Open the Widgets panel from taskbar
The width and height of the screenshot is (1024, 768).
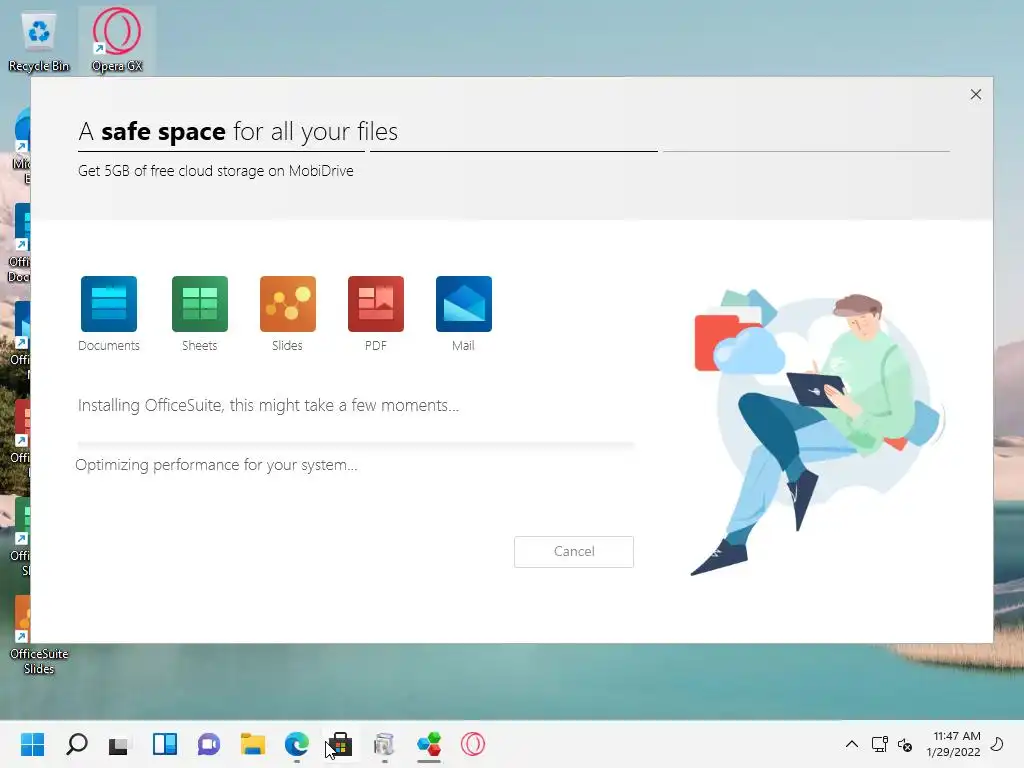pos(165,744)
